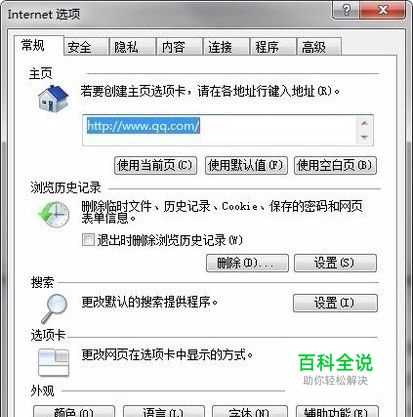Click the 使用当前页 button
413x417 pixels.
155,165
